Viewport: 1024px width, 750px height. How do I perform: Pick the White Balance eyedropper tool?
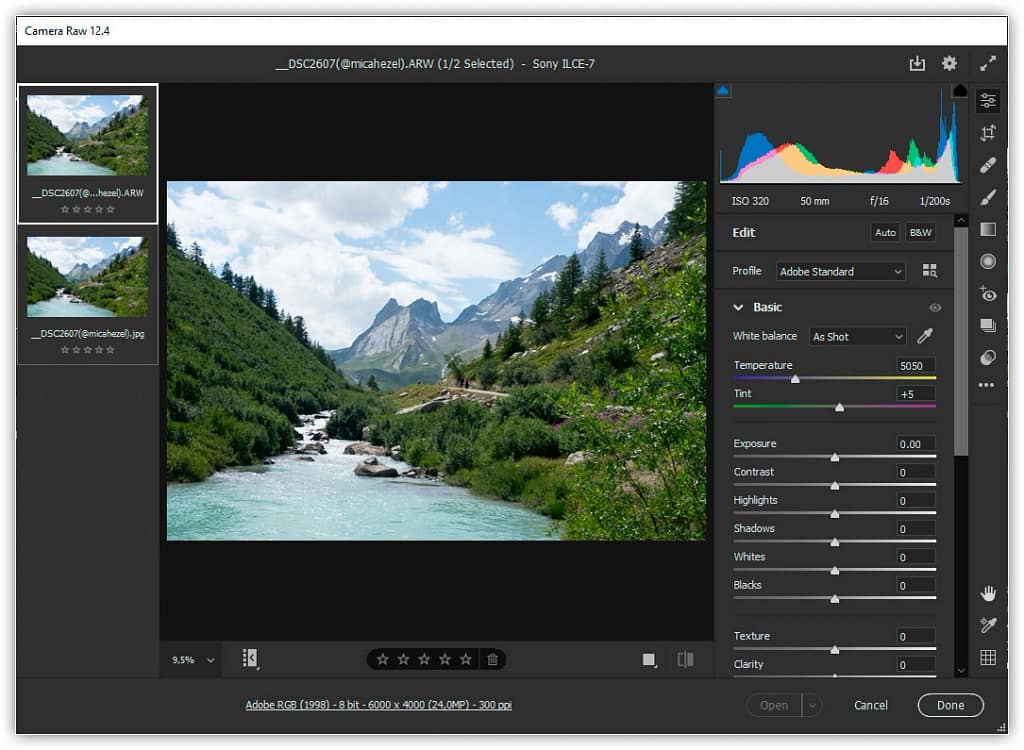point(925,336)
